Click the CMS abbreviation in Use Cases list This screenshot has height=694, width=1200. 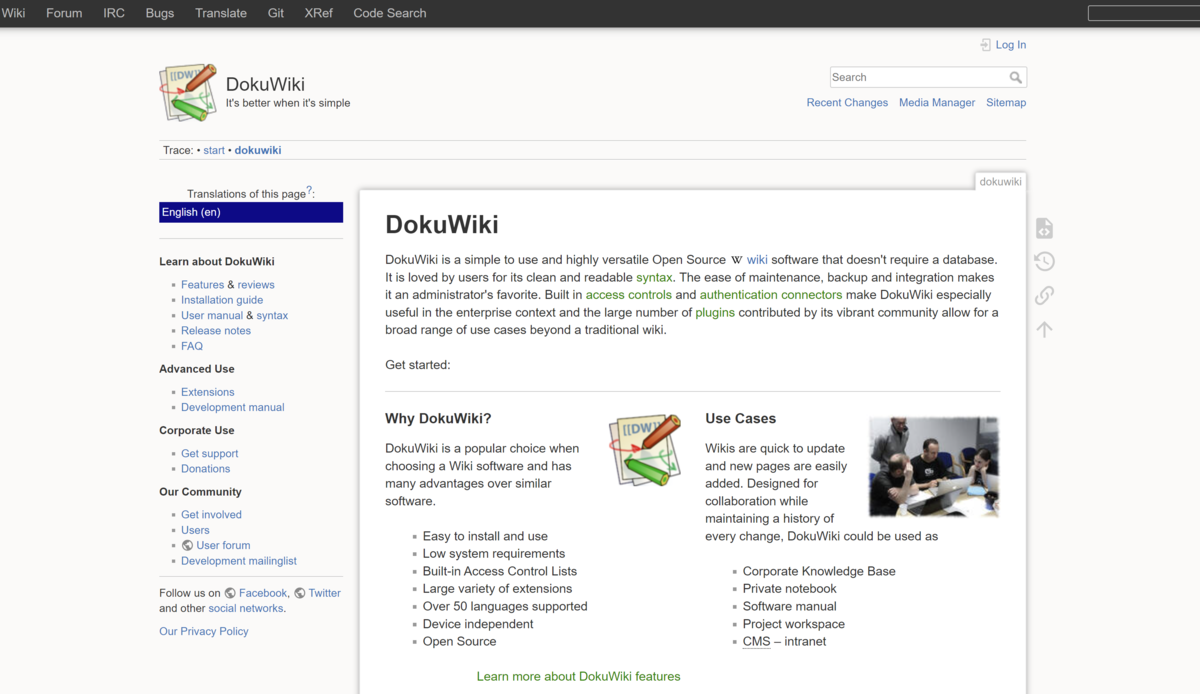point(756,642)
